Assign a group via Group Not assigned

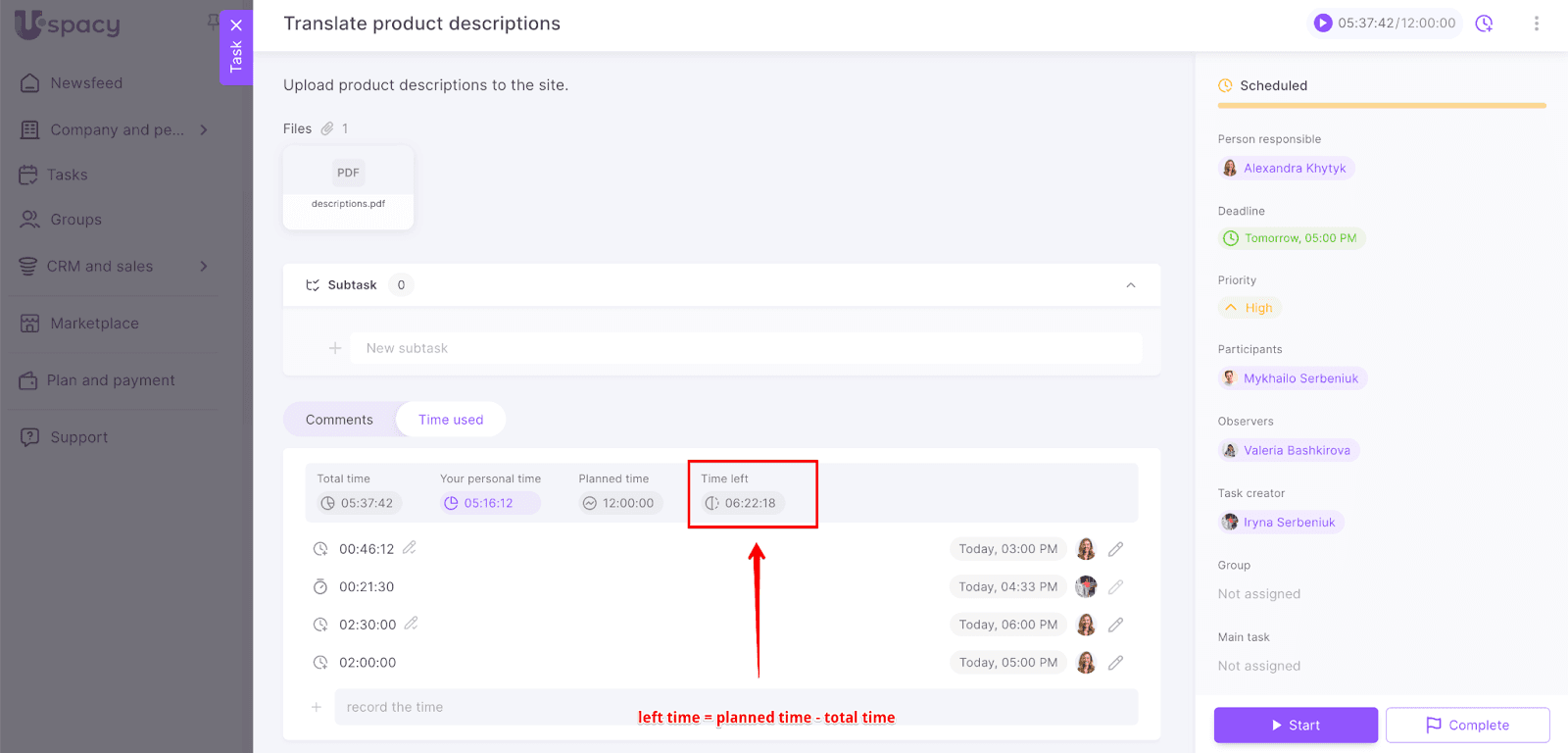click(x=1259, y=594)
